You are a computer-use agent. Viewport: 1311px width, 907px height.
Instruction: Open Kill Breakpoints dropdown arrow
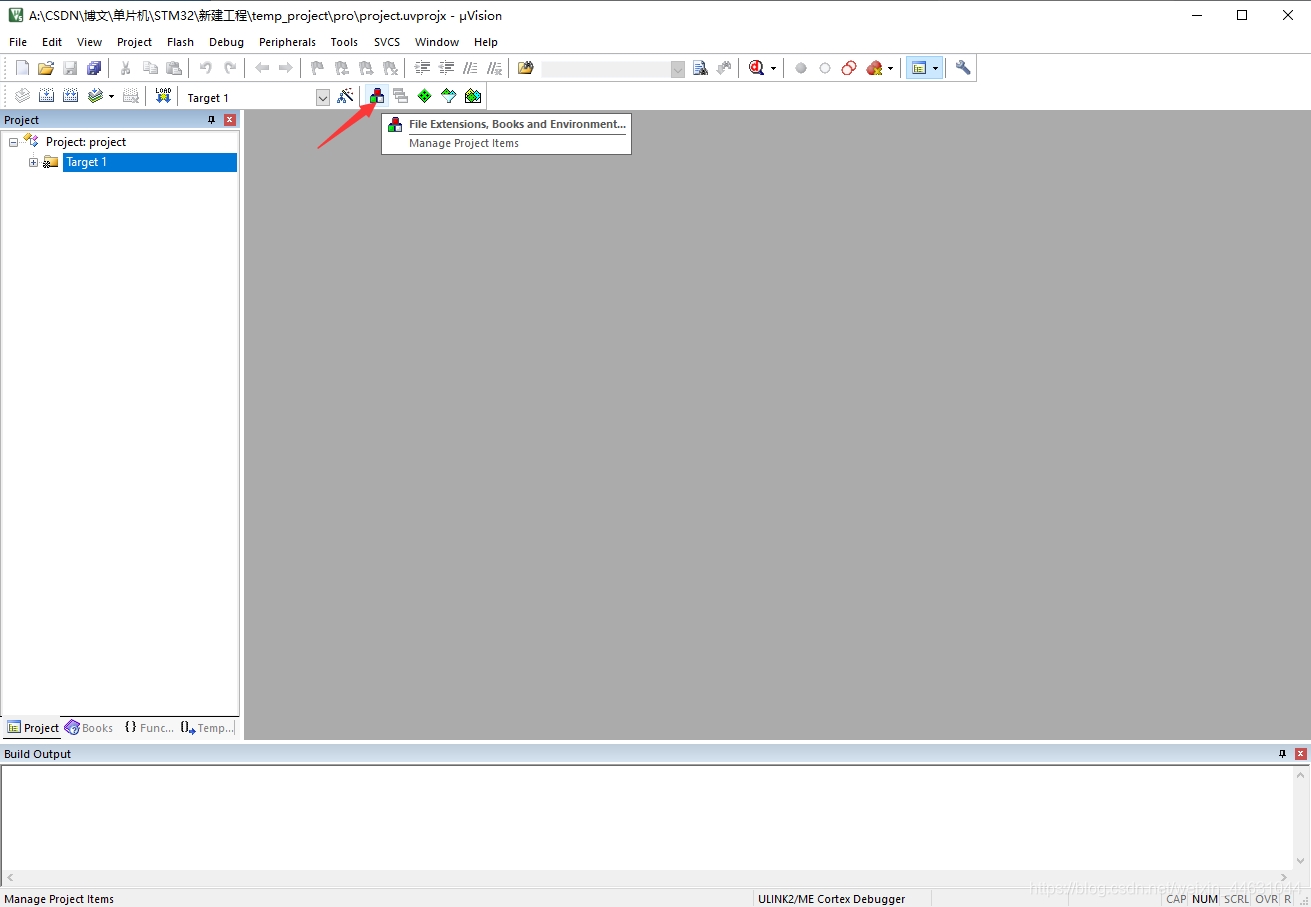[890, 69]
